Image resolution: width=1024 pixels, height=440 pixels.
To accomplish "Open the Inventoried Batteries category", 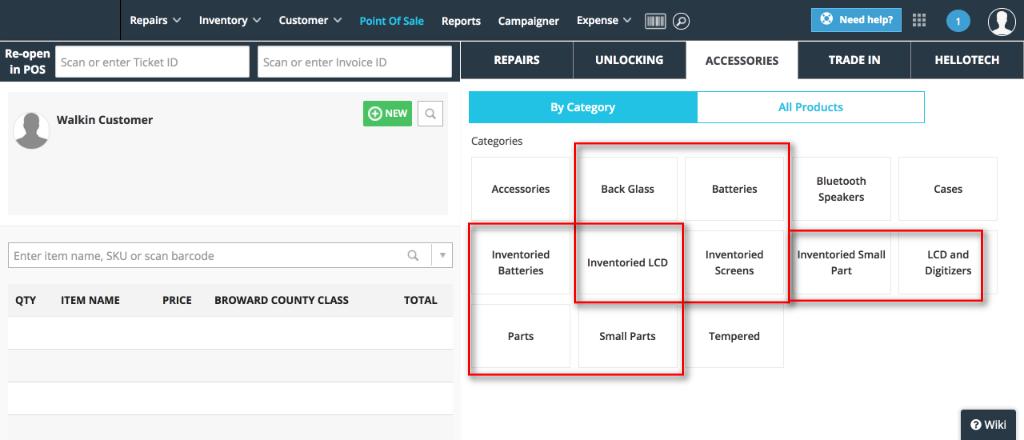I will (520, 262).
